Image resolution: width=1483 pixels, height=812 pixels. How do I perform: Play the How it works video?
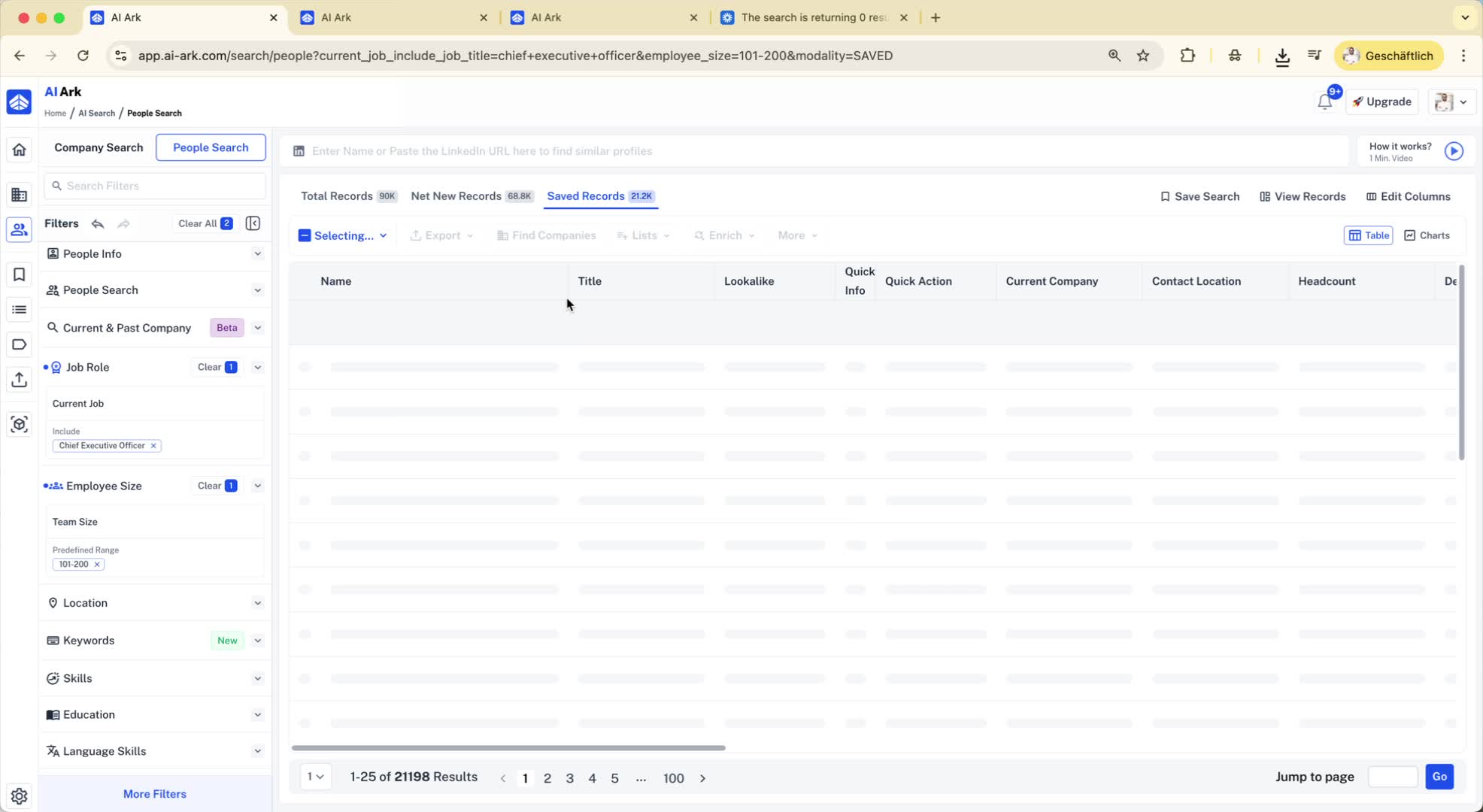[1453, 151]
